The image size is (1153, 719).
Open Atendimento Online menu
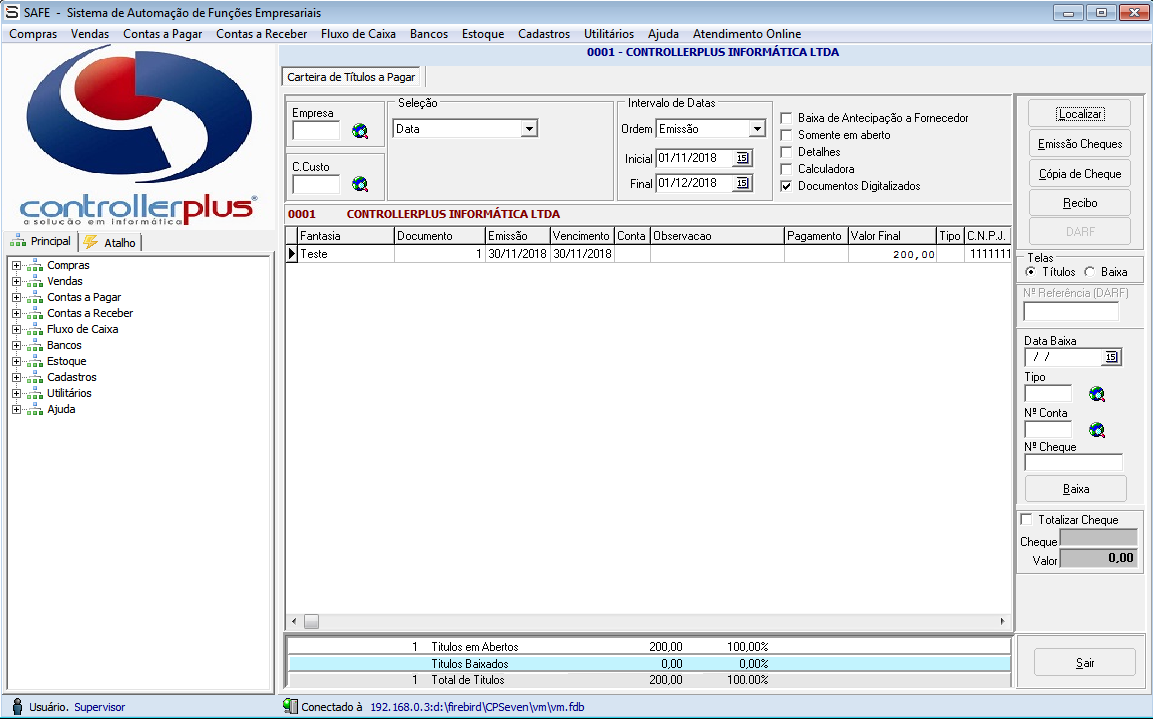[746, 34]
